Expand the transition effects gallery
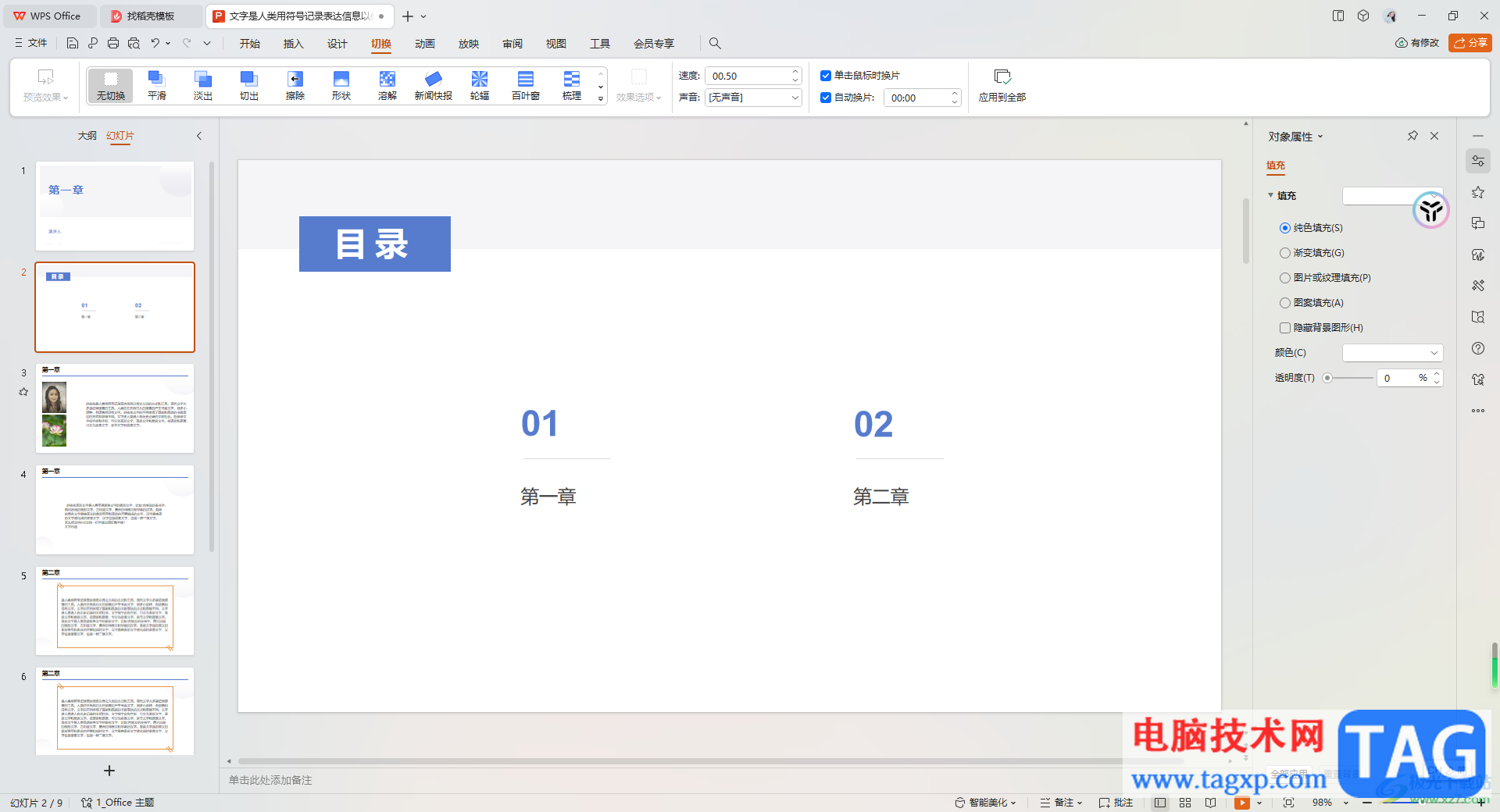 click(601, 98)
